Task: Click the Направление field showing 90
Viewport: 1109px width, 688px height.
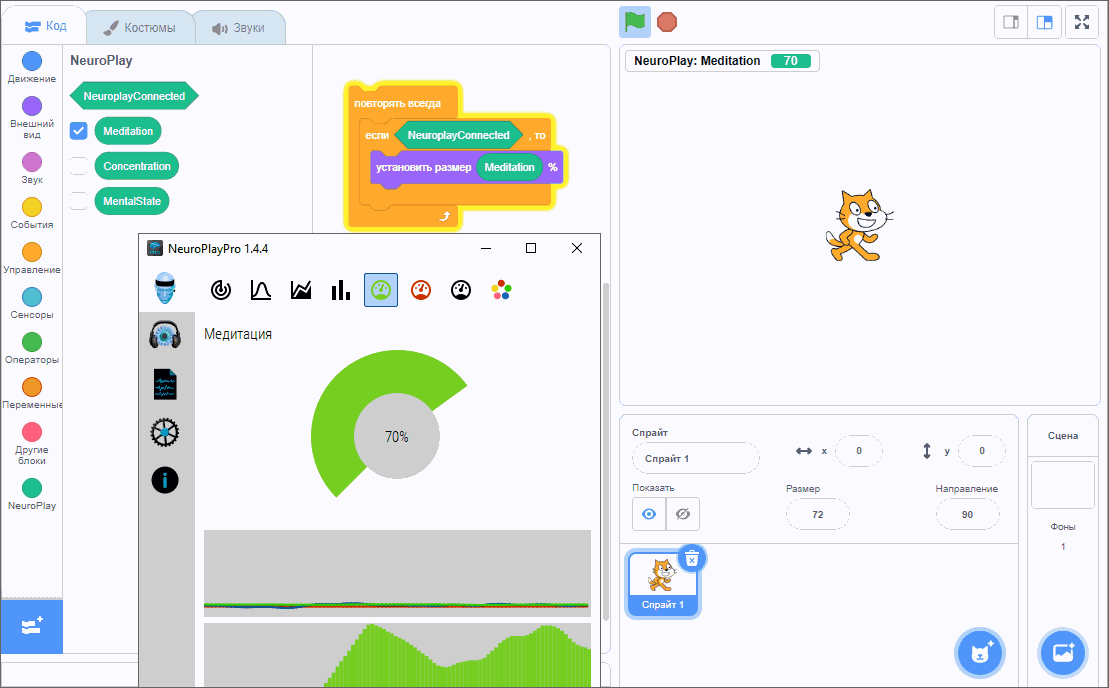Action: coord(967,514)
